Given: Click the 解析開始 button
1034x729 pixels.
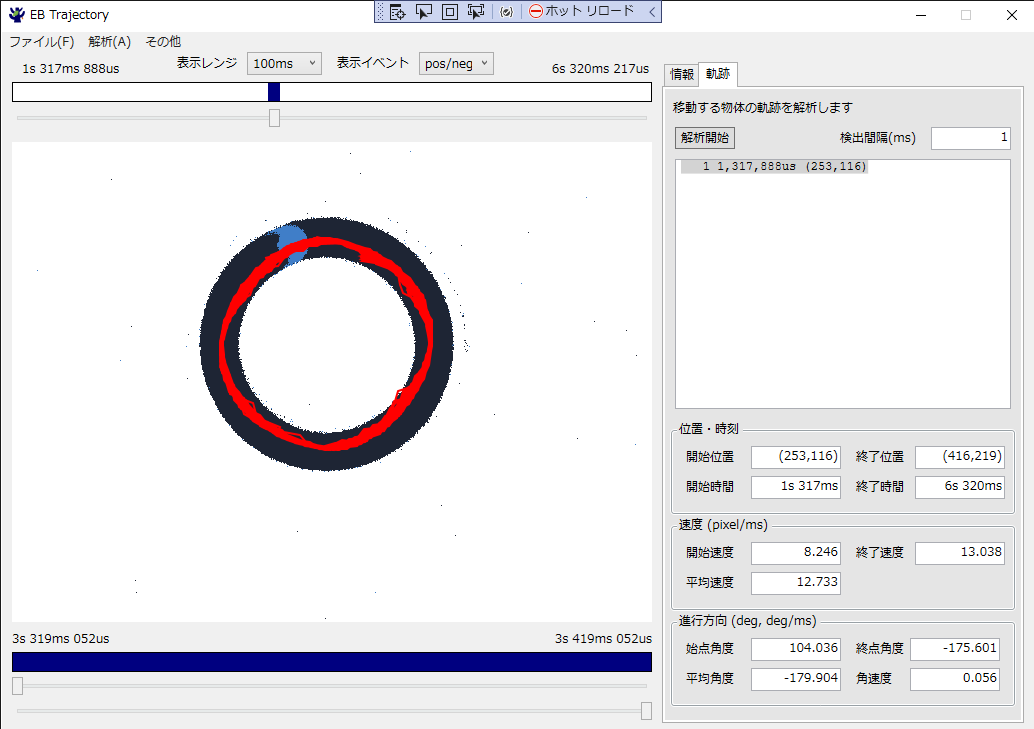Looking at the screenshot, I should click(x=705, y=137).
